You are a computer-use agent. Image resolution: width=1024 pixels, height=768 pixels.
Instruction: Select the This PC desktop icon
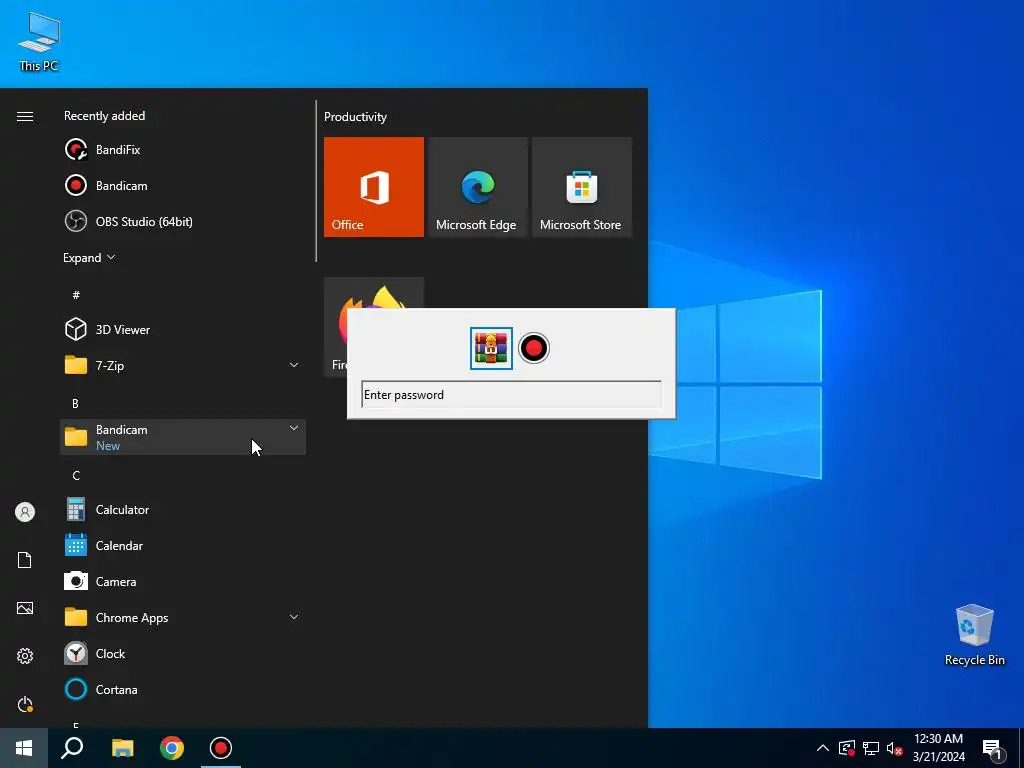tap(39, 42)
